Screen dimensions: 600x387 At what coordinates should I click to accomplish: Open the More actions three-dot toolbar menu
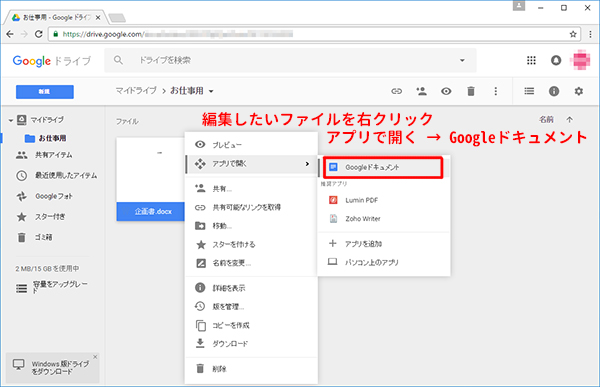496,91
